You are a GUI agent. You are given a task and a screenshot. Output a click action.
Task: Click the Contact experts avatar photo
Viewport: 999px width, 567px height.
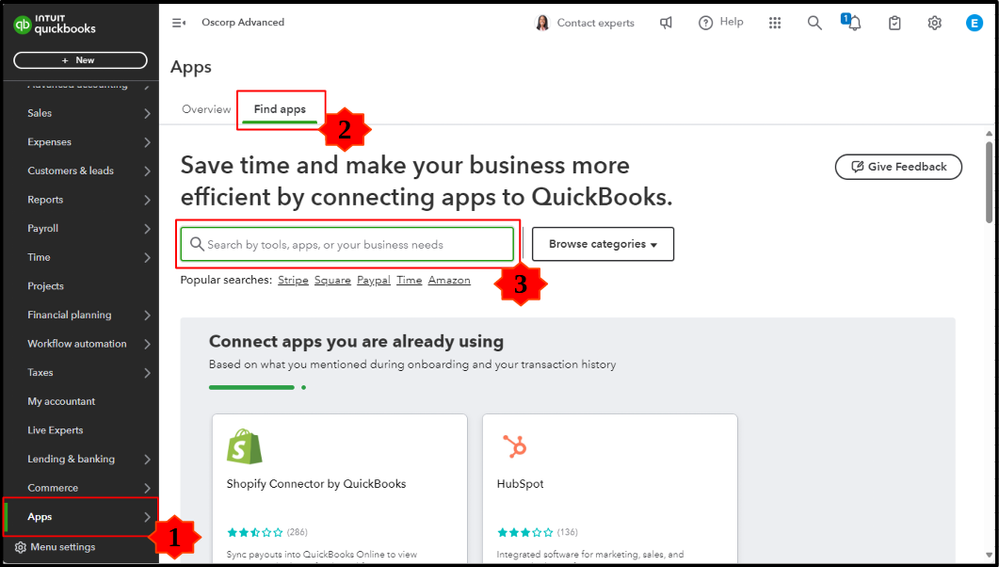coord(542,23)
